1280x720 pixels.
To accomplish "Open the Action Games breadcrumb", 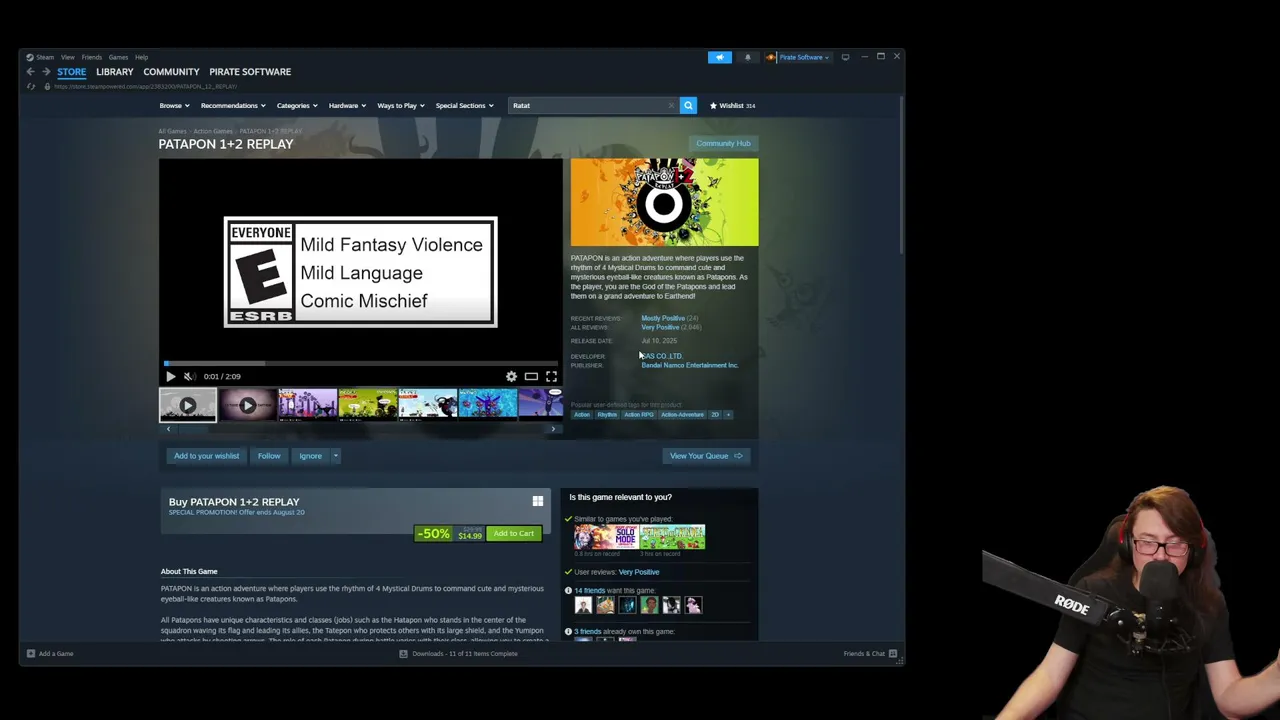I will coord(213,131).
